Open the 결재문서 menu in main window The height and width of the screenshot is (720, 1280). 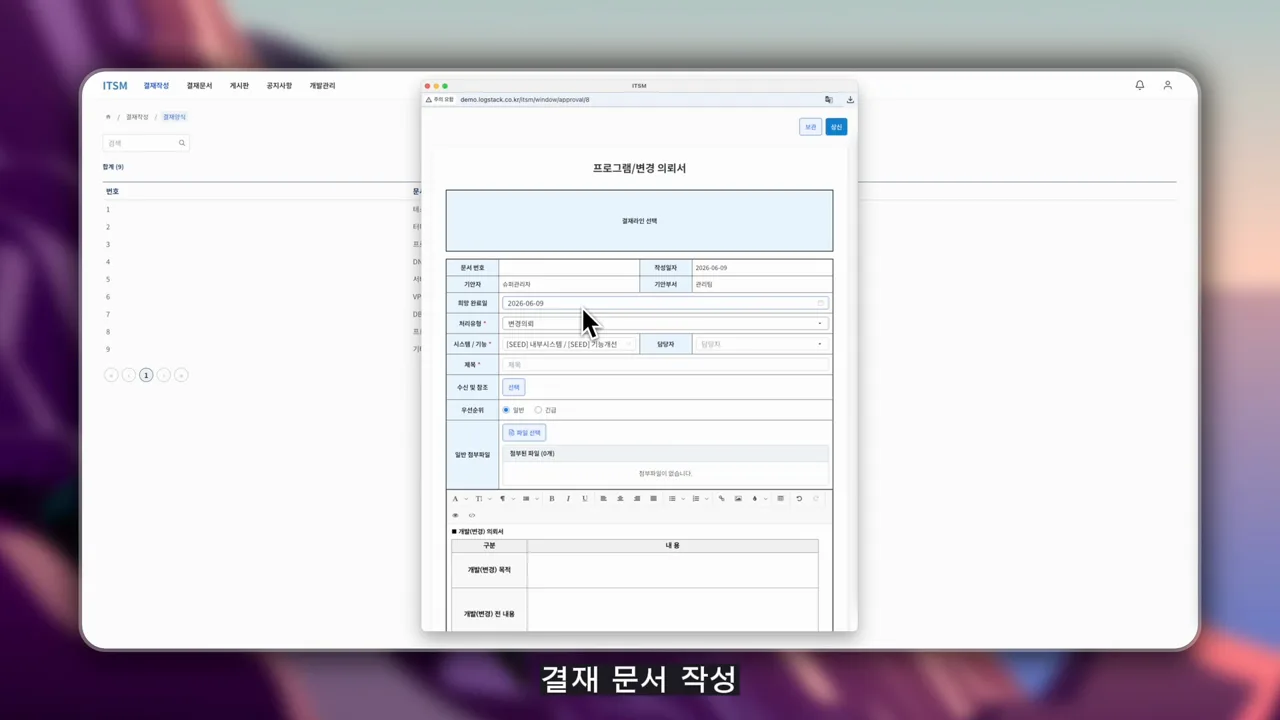click(199, 86)
